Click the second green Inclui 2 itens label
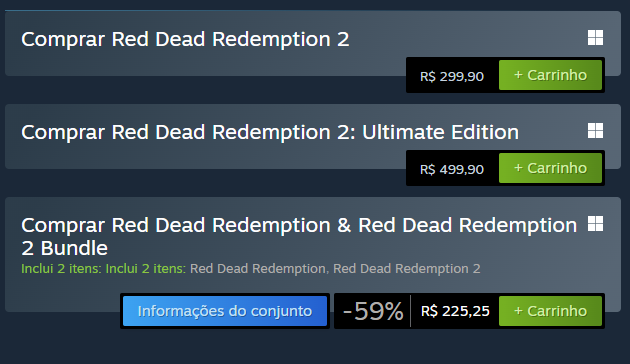Image resolution: width=630 pixels, height=364 pixels. tap(145, 268)
